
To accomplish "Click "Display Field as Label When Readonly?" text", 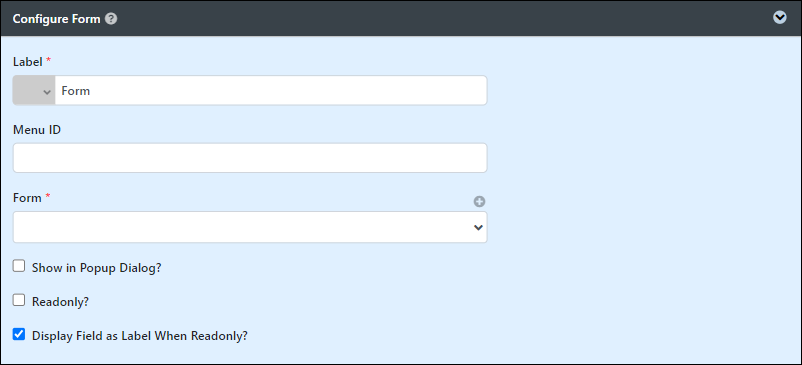I will [x=140, y=336].
